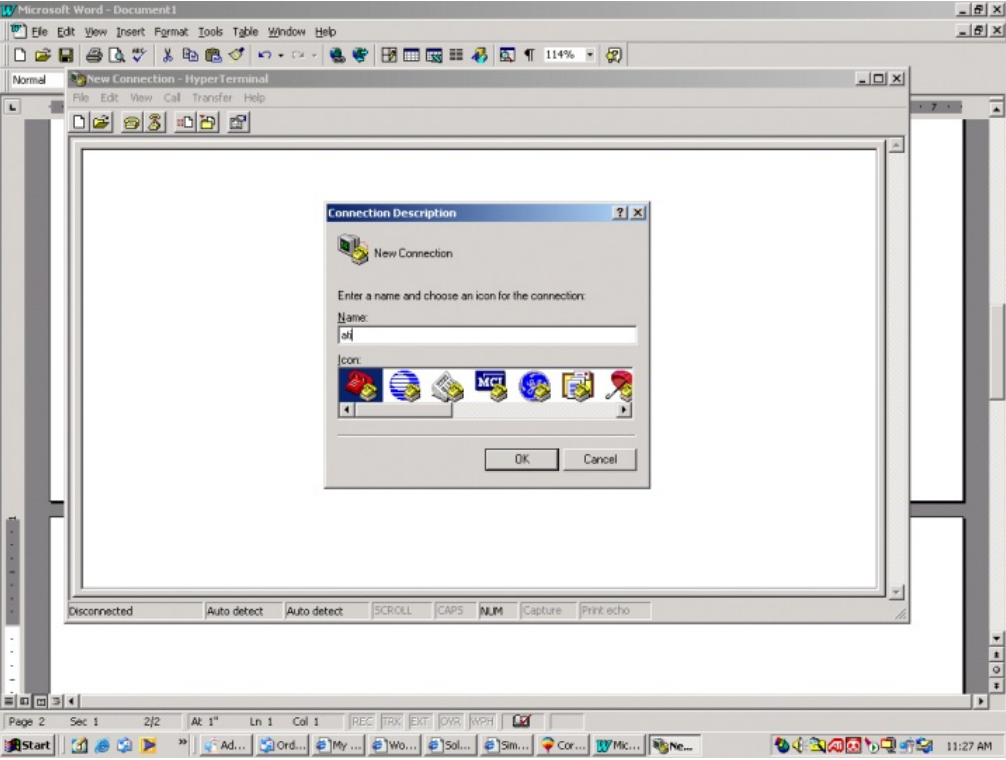The image size is (1006, 760).
Task: Select the MCI connection icon
Action: pos(491,385)
